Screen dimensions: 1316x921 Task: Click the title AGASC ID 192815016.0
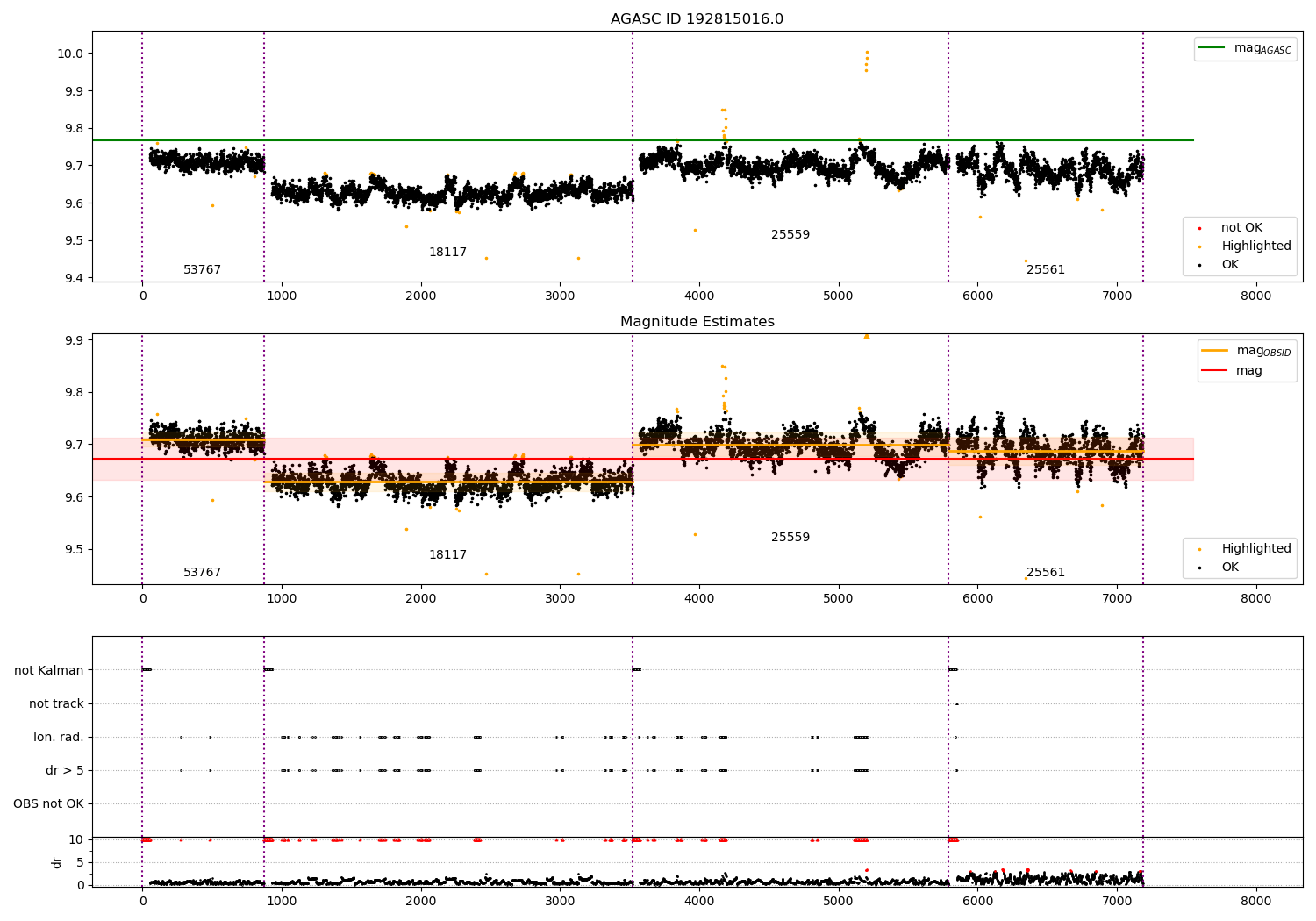pos(697,19)
